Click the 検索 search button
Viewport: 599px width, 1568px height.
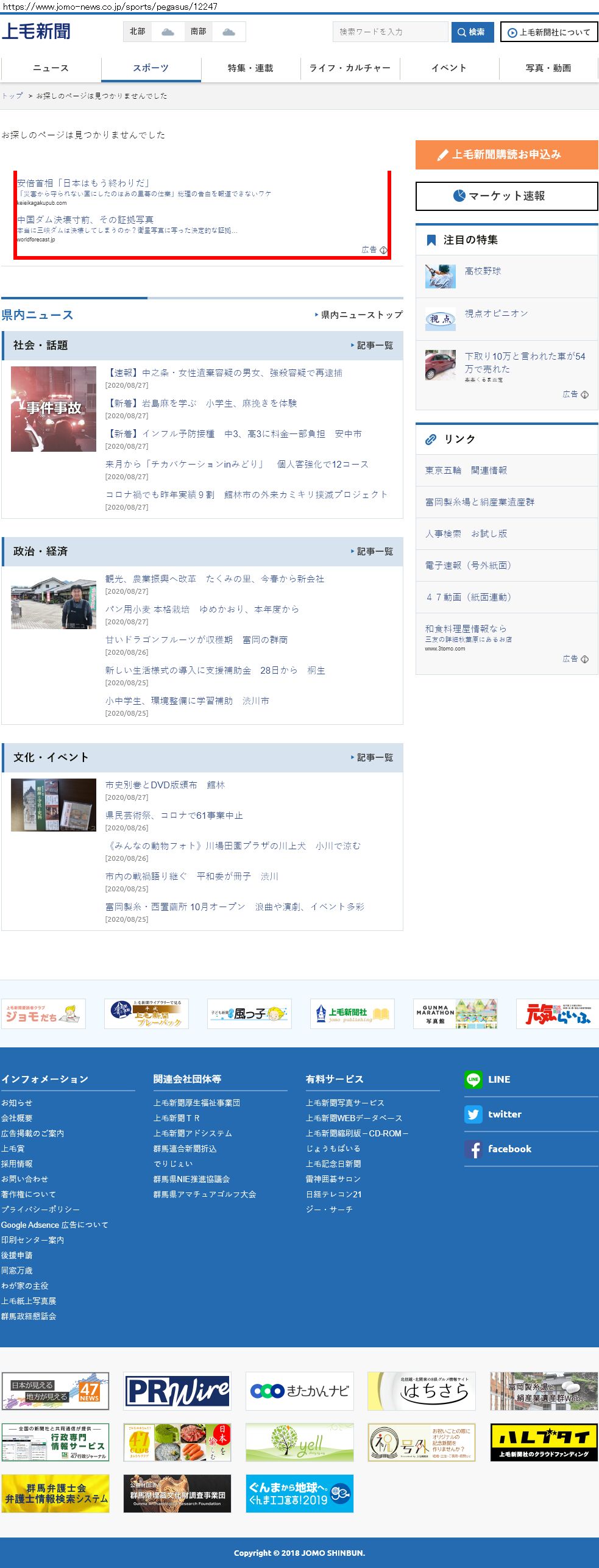click(472, 32)
